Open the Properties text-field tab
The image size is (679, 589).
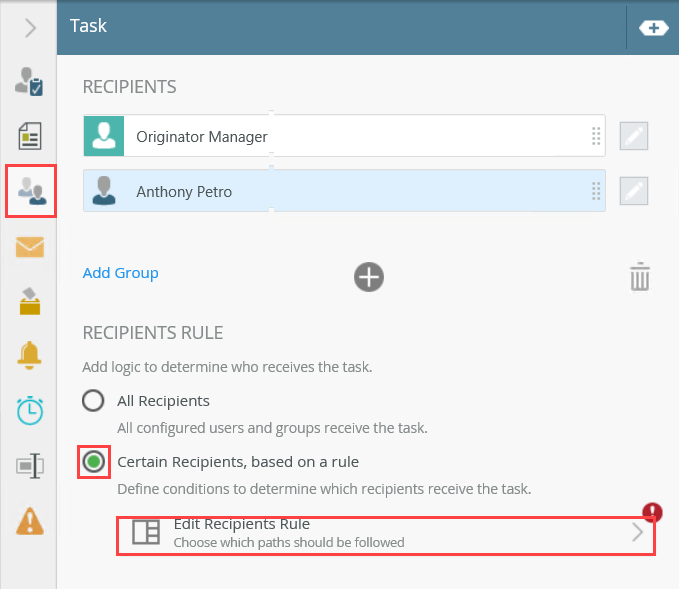(30, 465)
